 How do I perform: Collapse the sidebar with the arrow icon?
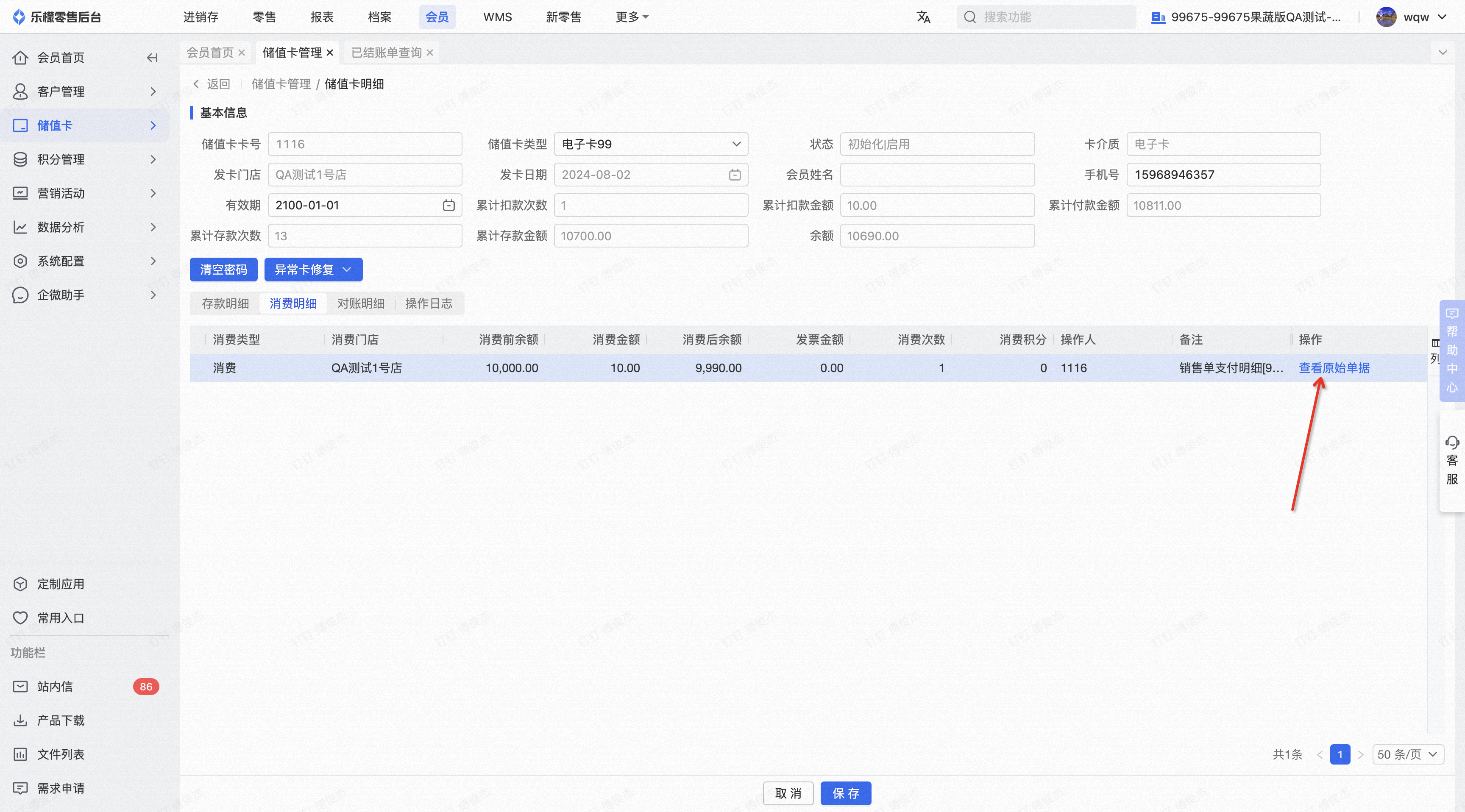(152, 58)
